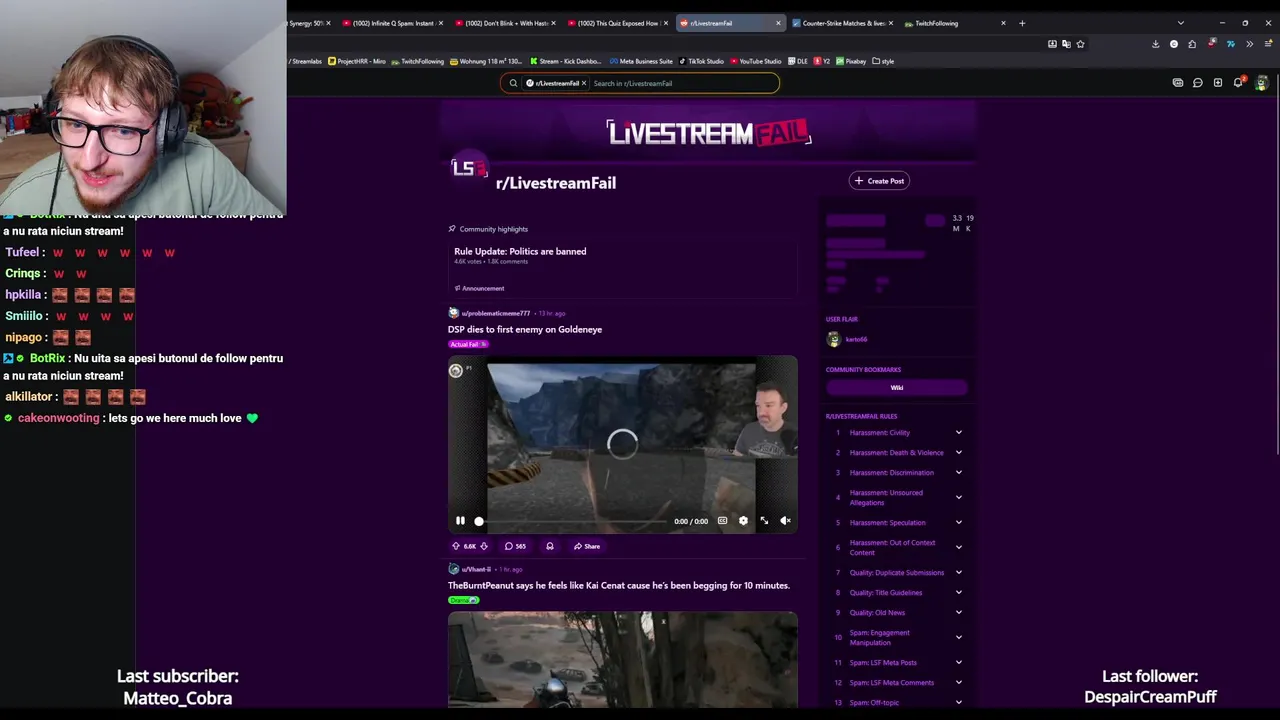Viewport: 1280px width, 720px height.
Task: Expand rule Harassment: Out of Context Content
Action: click(958, 547)
